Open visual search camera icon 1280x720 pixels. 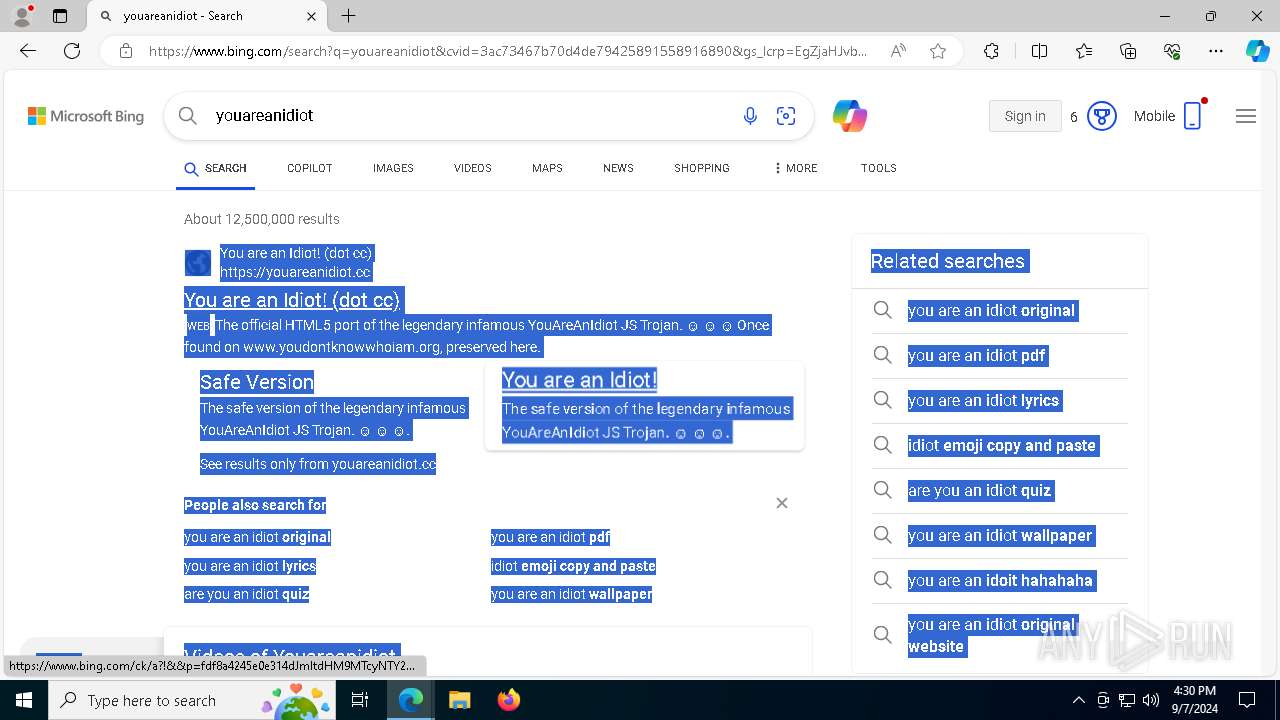coord(786,116)
